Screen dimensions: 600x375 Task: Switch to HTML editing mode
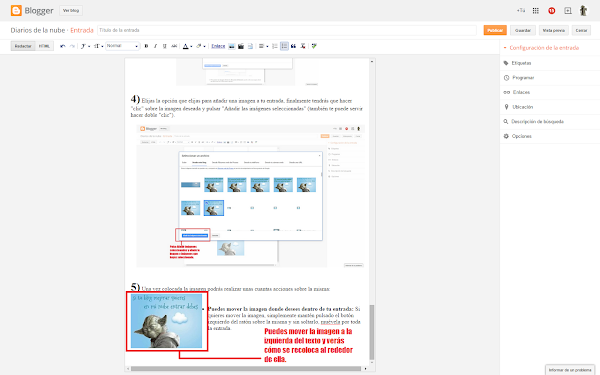(x=44, y=46)
